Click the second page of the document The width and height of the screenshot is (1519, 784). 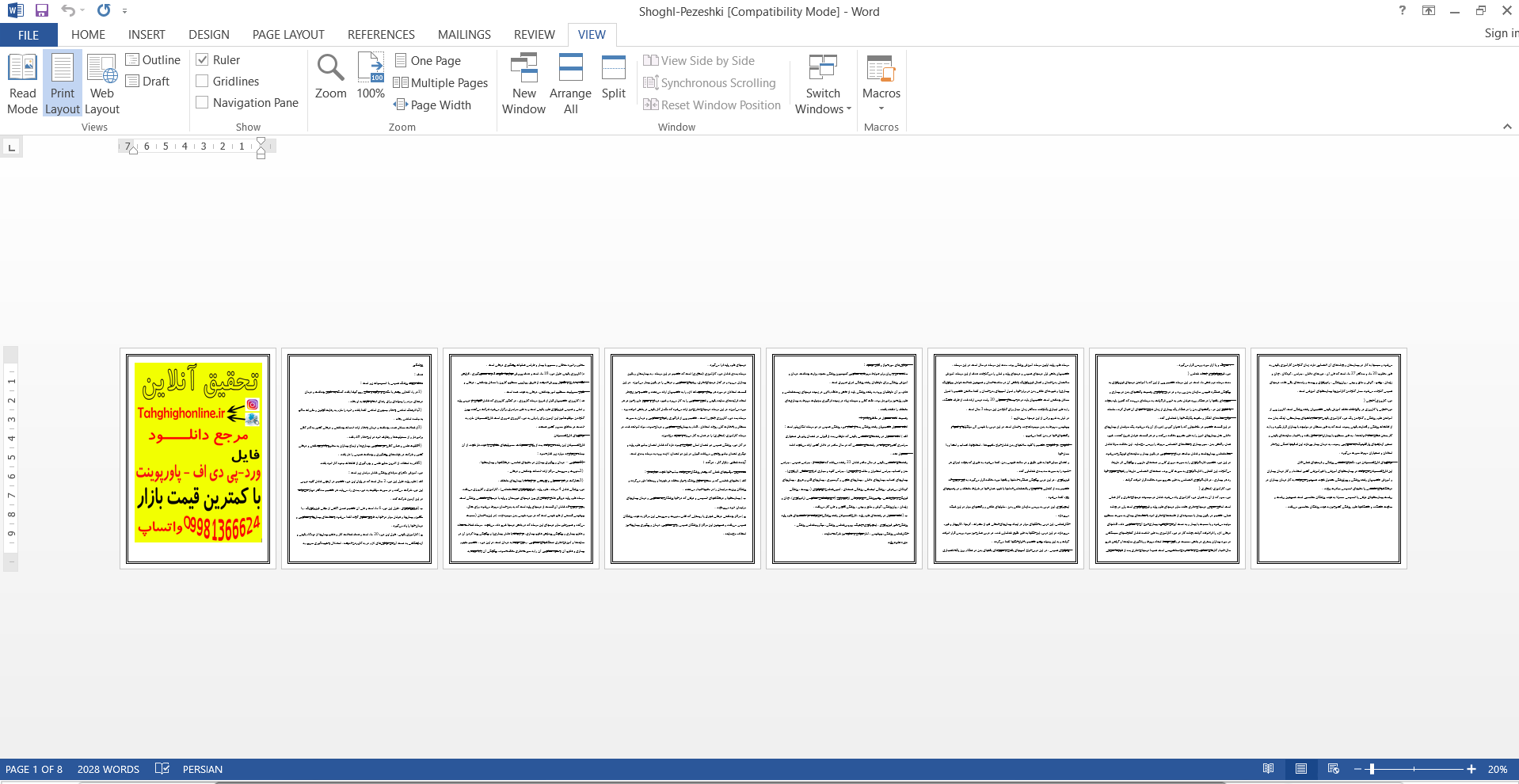coord(360,459)
